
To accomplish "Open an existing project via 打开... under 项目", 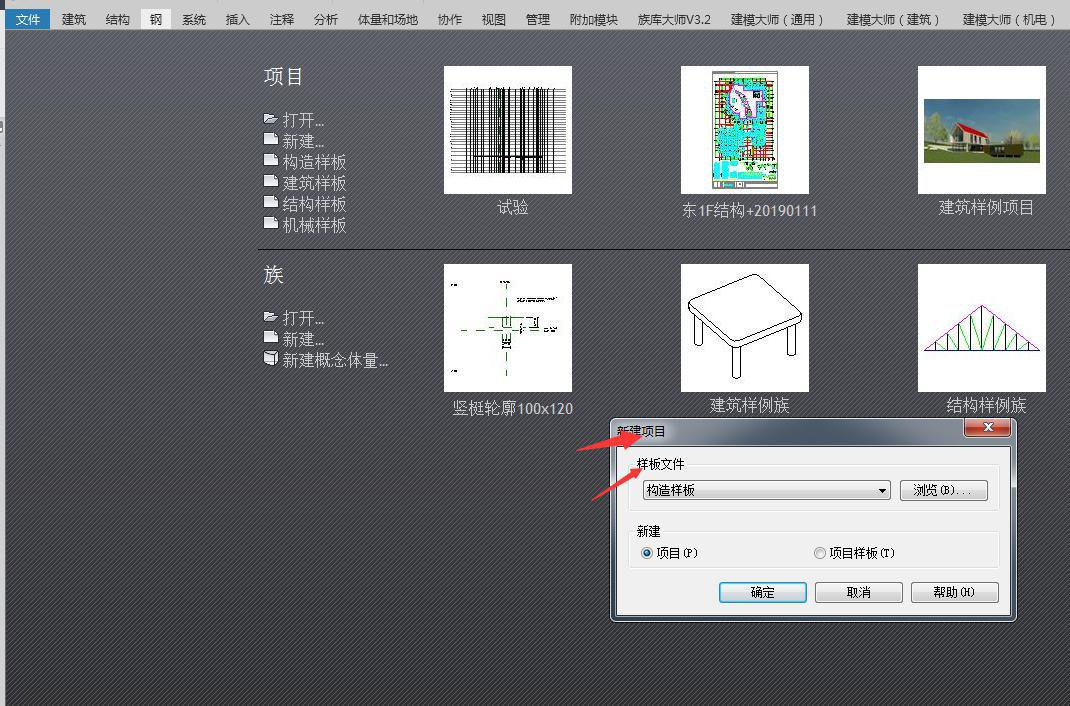I will pyautogui.click(x=303, y=120).
